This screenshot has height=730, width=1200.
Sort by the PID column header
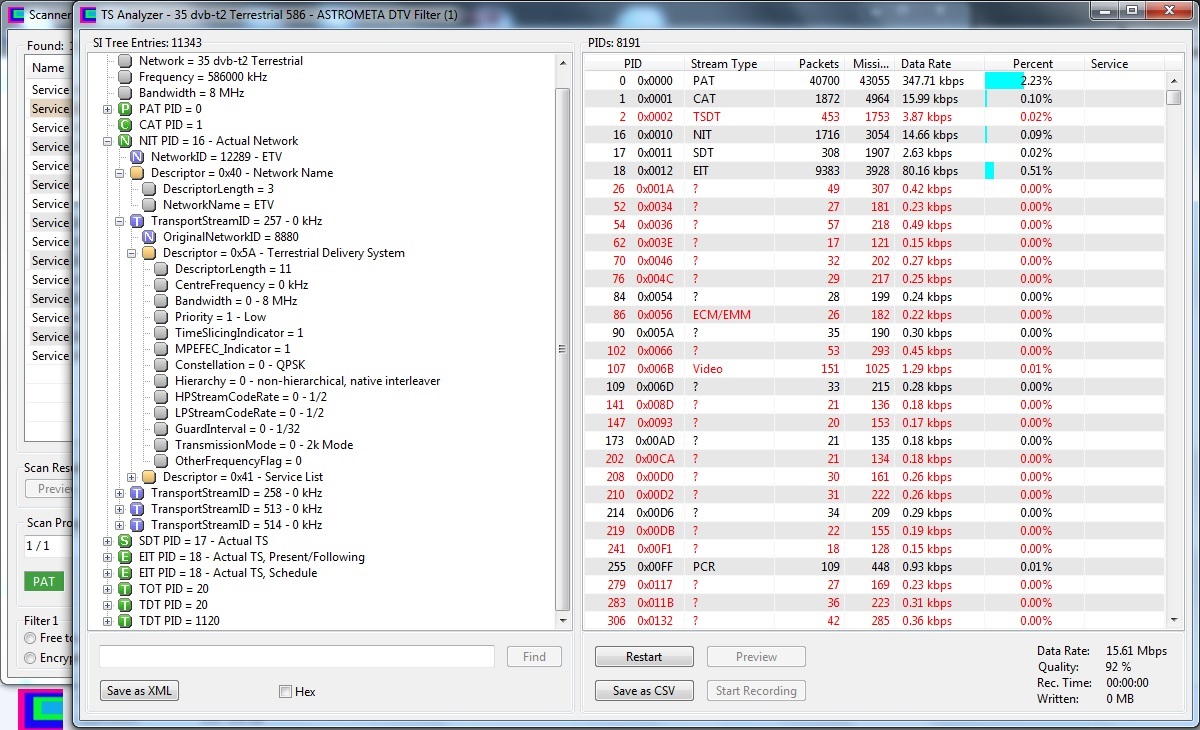[634, 63]
